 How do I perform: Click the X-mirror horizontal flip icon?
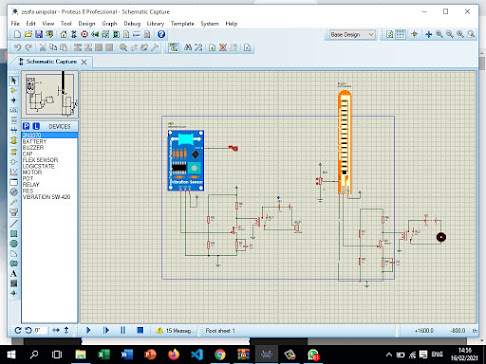(x=56, y=330)
